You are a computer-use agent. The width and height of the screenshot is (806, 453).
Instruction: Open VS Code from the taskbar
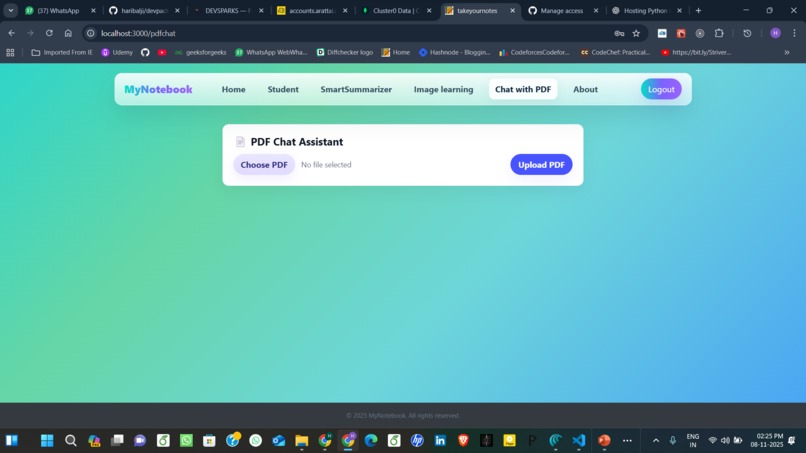pyautogui.click(x=579, y=441)
